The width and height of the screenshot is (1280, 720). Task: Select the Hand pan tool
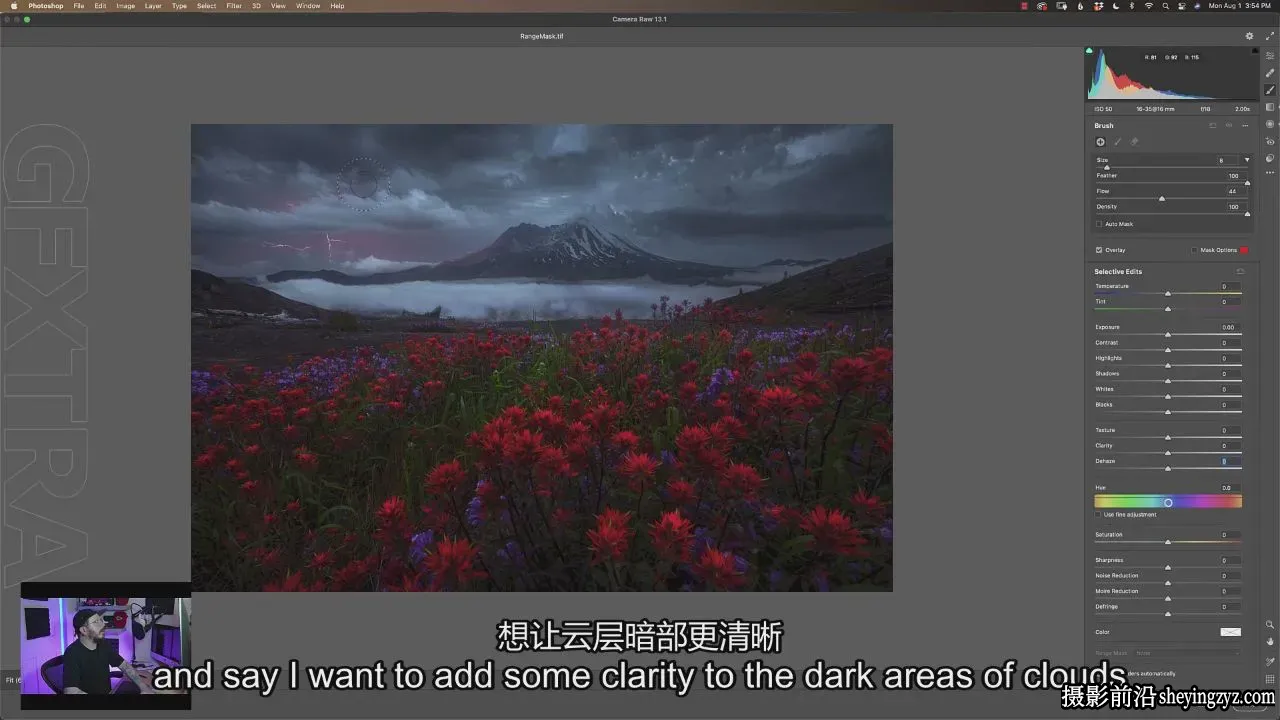point(1270,642)
